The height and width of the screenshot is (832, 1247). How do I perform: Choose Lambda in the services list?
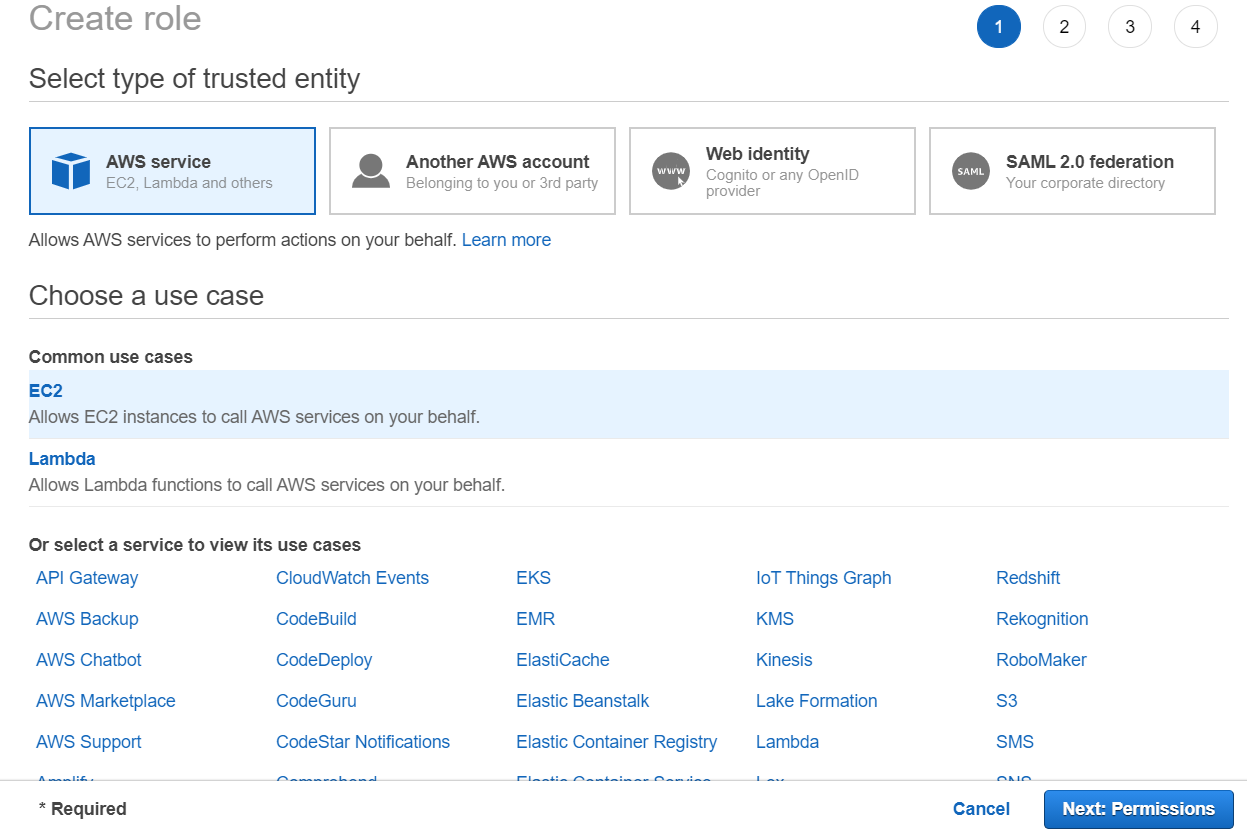(x=787, y=742)
